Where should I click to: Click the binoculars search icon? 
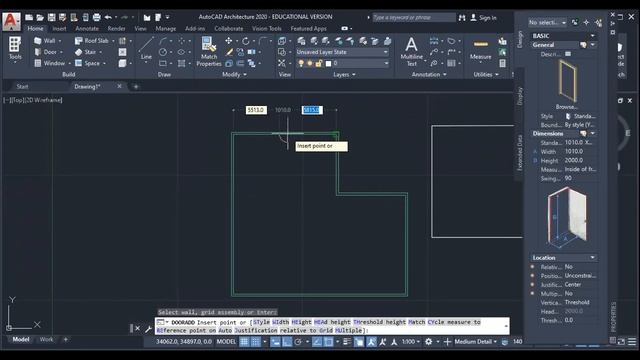click(x=462, y=18)
